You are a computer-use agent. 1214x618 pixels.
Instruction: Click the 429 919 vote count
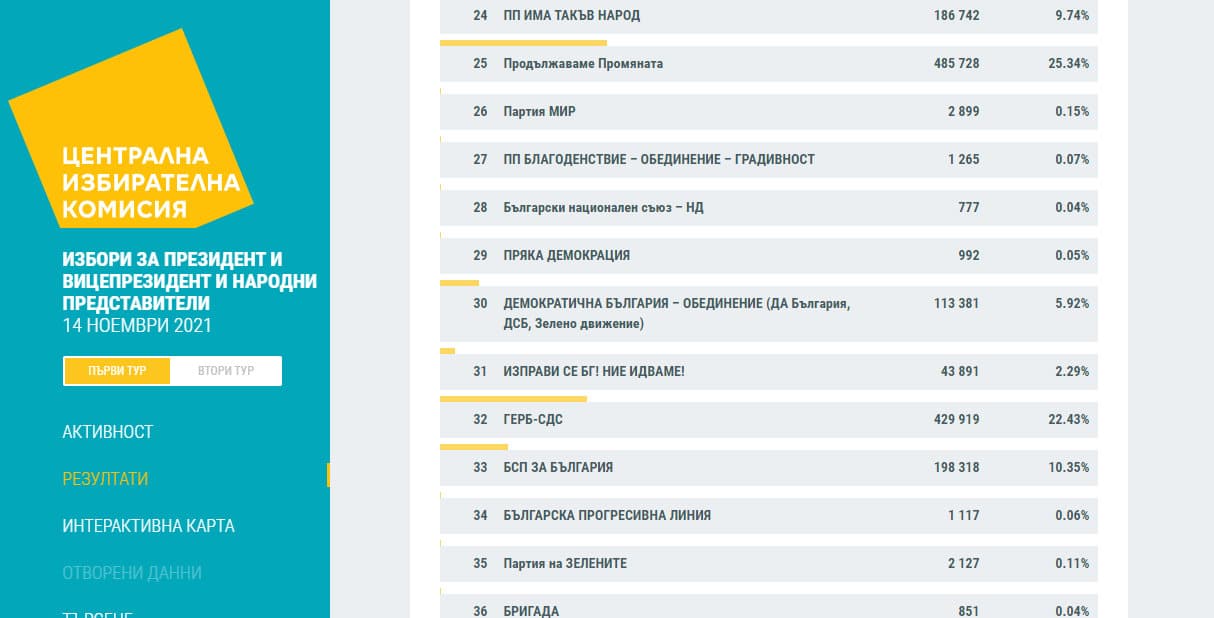click(956, 420)
